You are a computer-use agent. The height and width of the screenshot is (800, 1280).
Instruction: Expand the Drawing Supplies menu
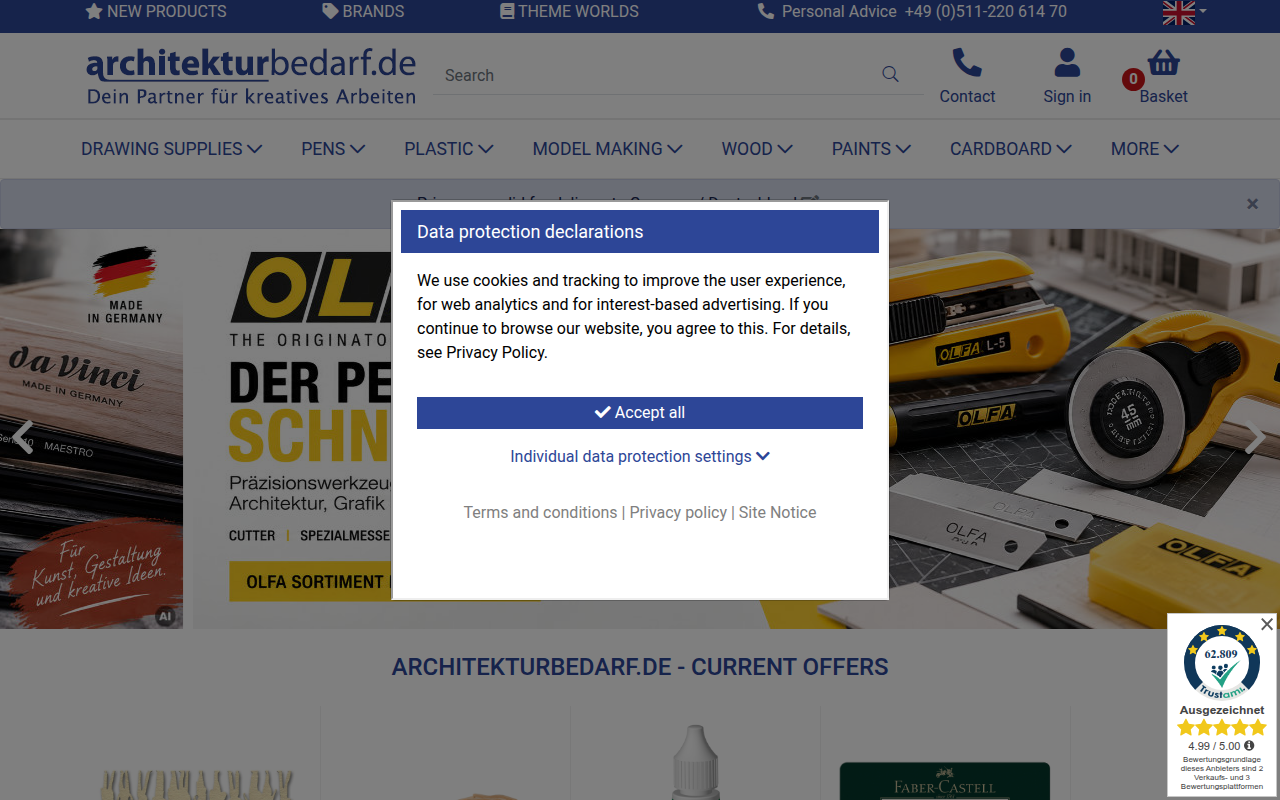[x=172, y=149]
